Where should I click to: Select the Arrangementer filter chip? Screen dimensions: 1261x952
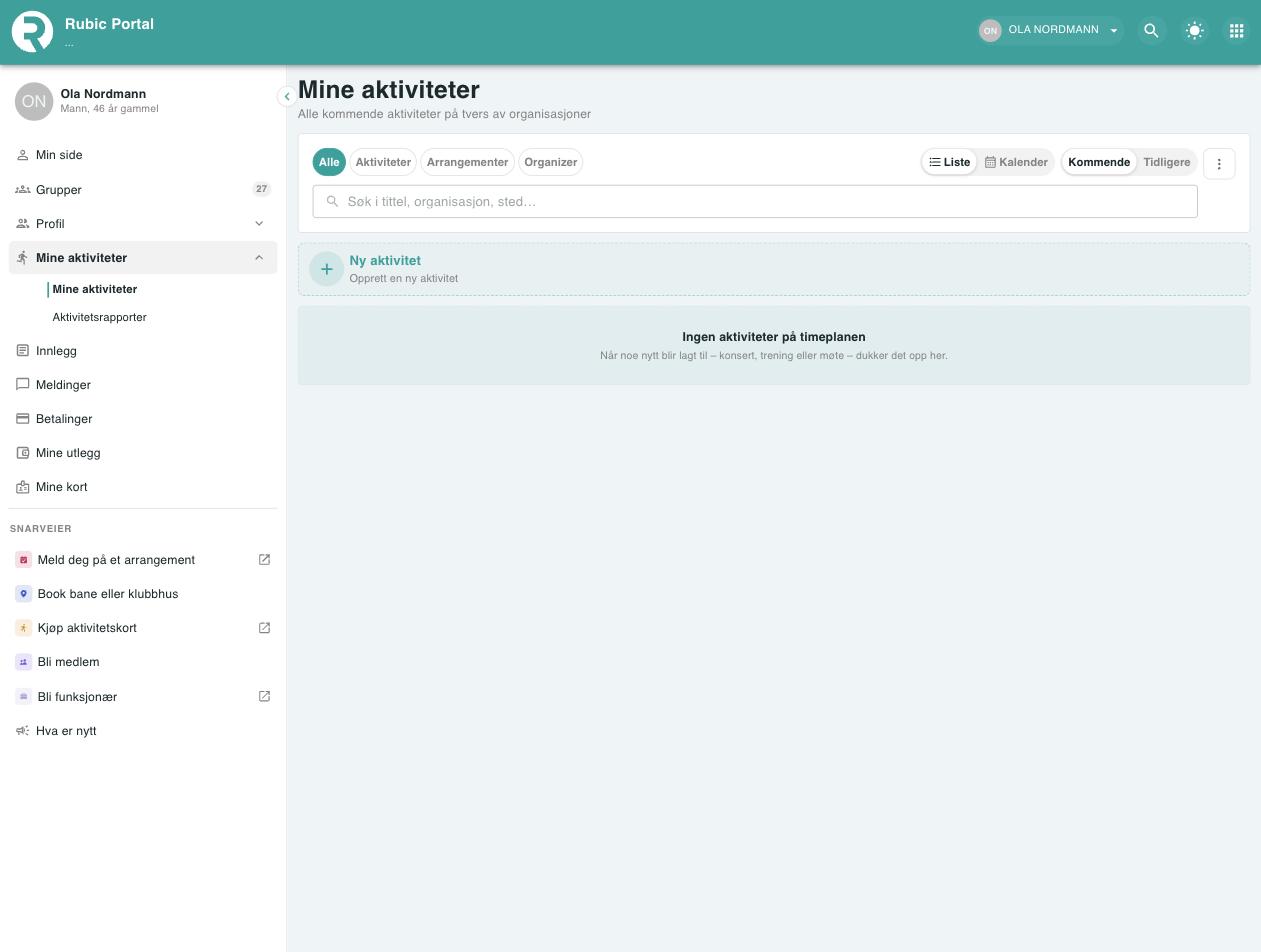(x=467, y=162)
